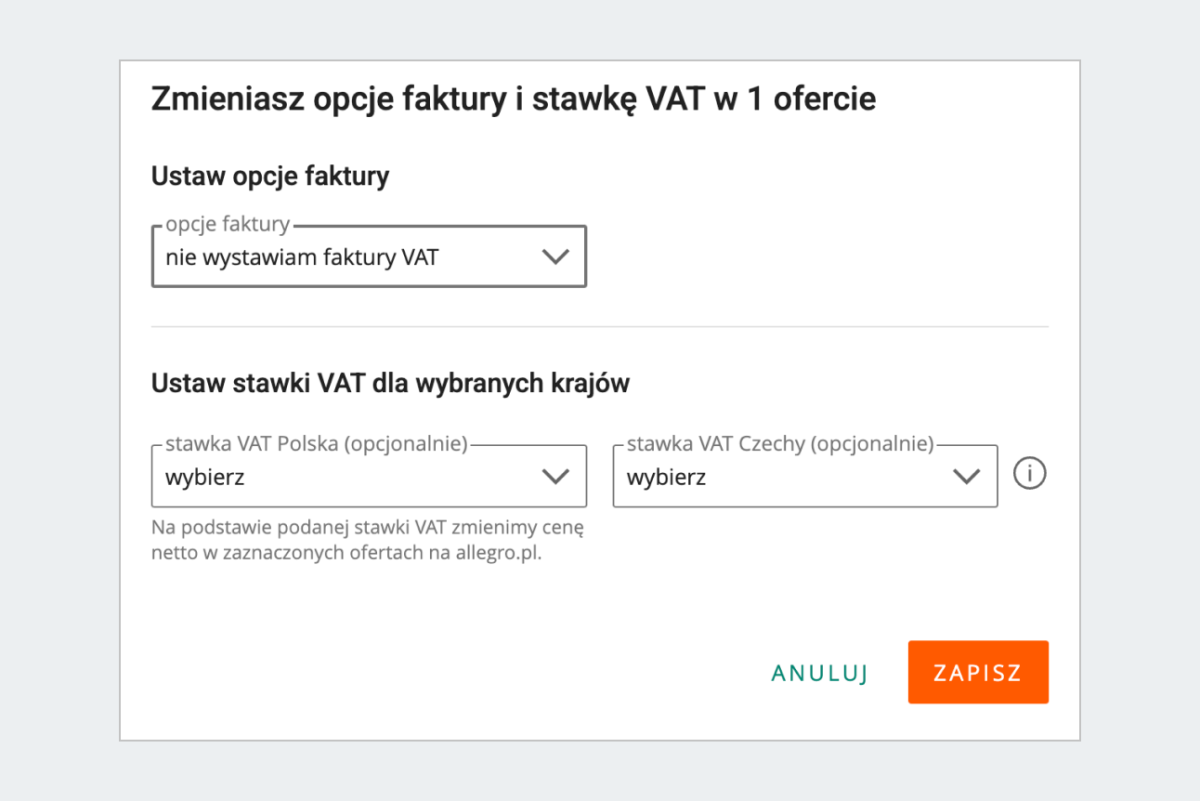Image resolution: width=1200 pixels, height=801 pixels.
Task: Click the info icon next to Czech VAT dropdown
Action: [x=1029, y=473]
